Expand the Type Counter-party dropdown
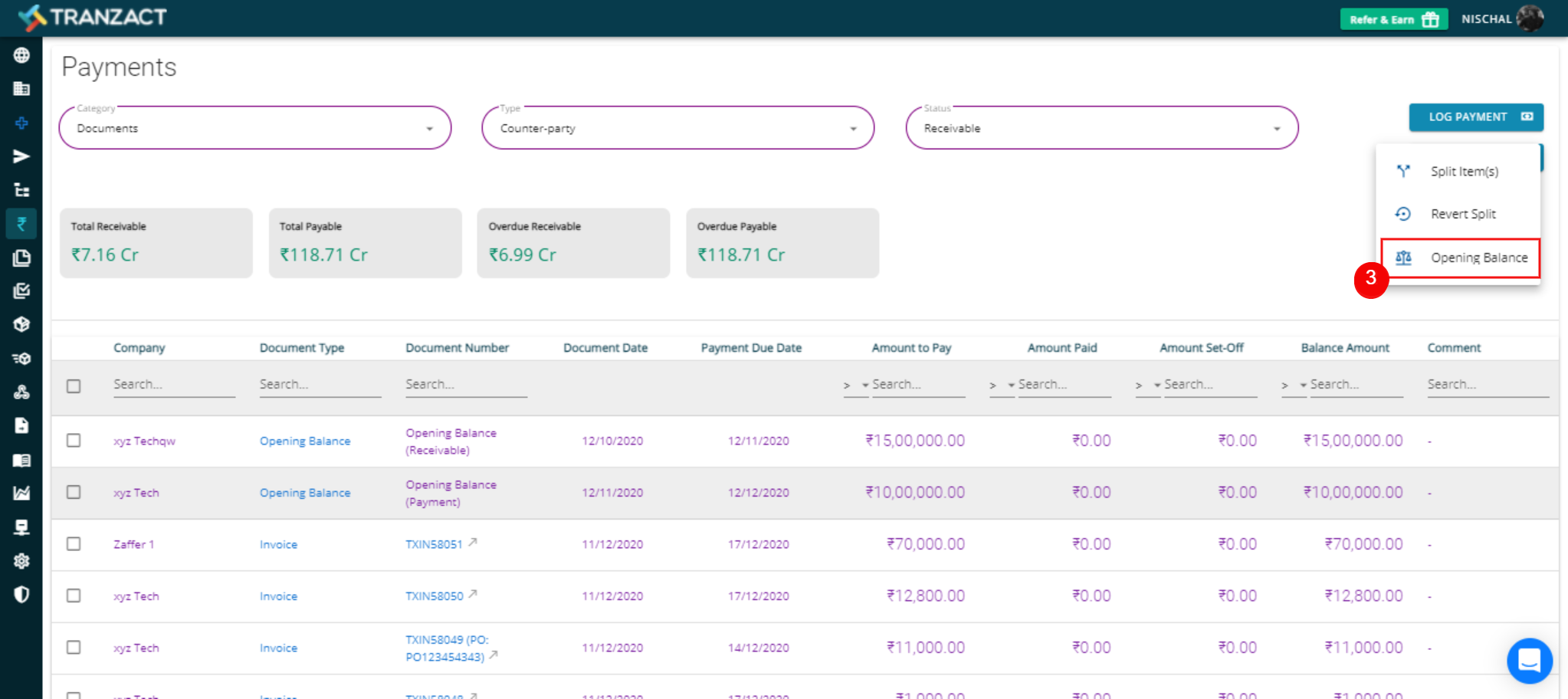 (x=678, y=128)
